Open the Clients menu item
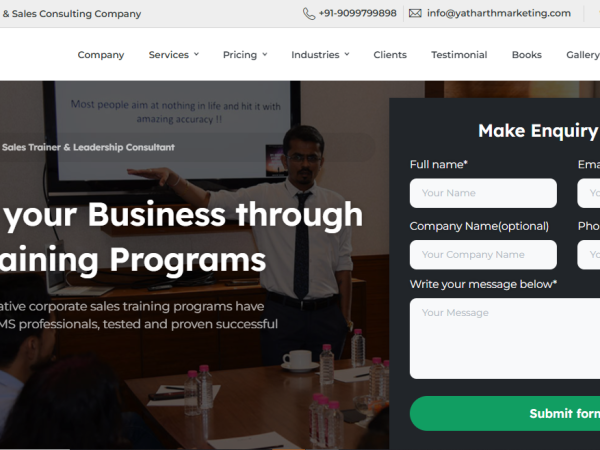The height and width of the screenshot is (450, 600). 390,55
